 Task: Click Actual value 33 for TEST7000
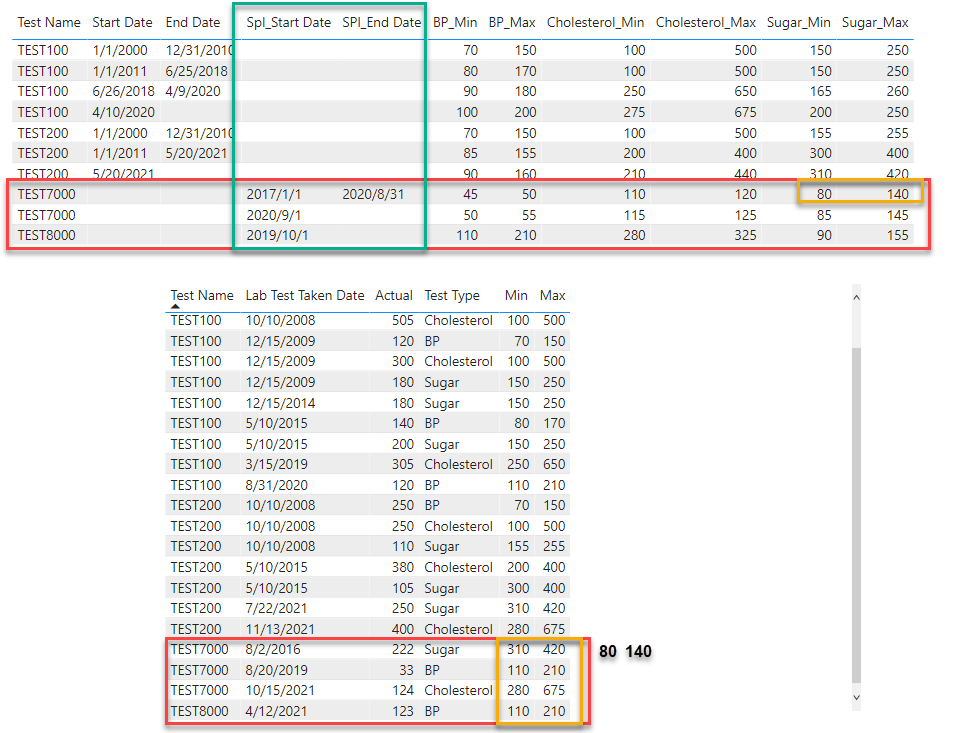tap(406, 670)
